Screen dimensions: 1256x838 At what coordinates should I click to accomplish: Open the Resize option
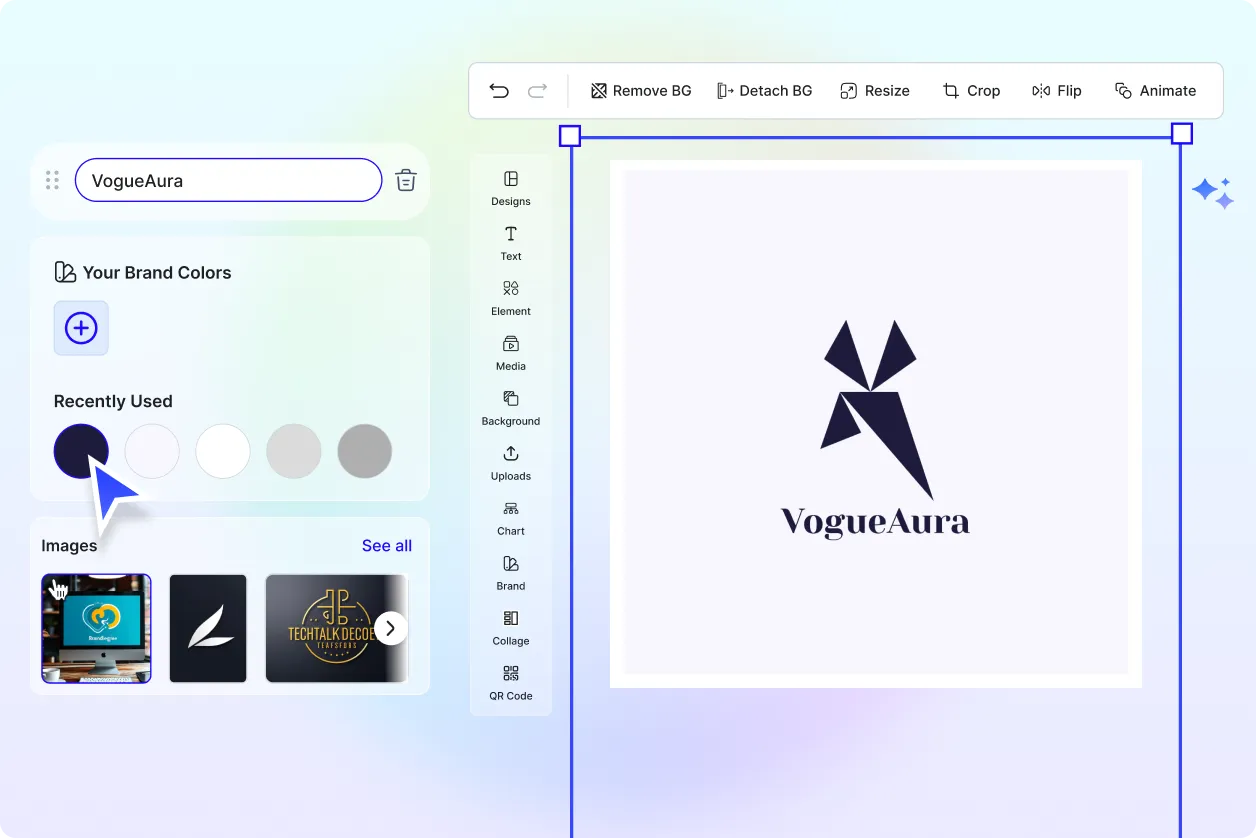[874, 91]
